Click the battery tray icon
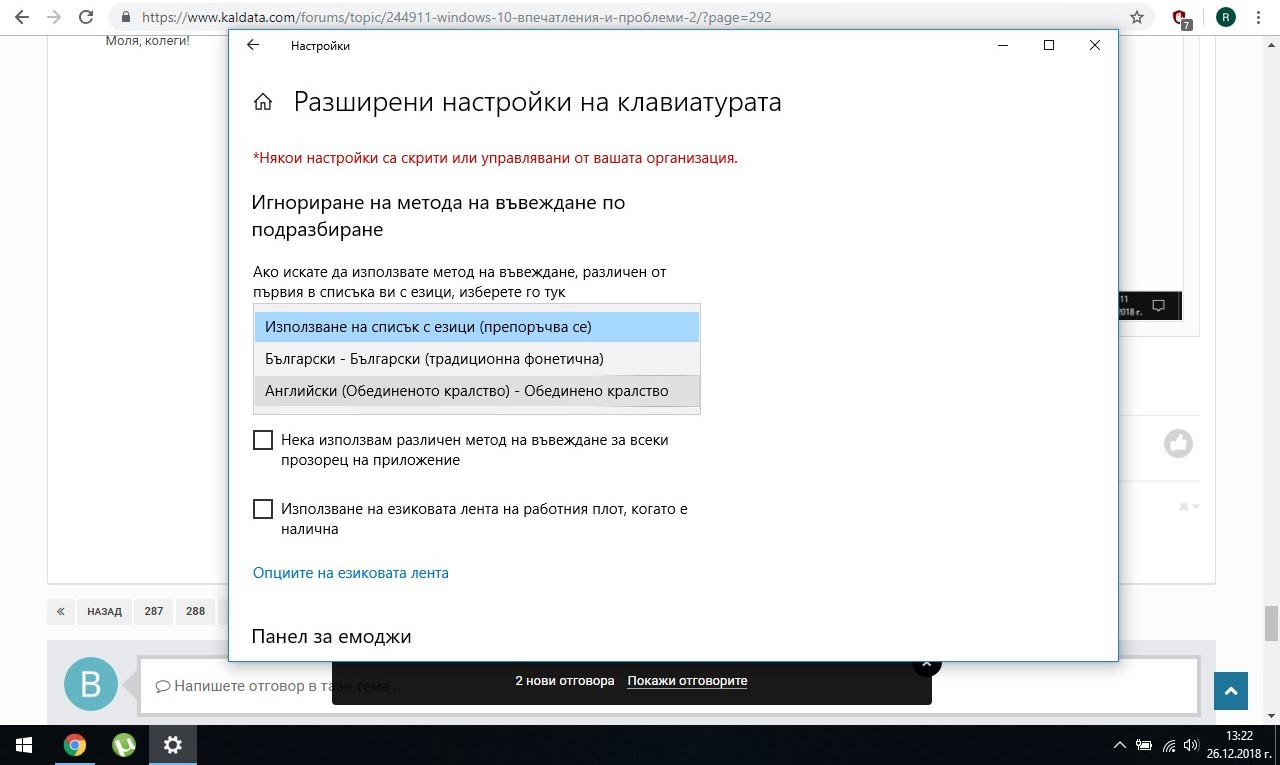The width and height of the screenshot is (1280, 765). click(x=1144, y=745)
